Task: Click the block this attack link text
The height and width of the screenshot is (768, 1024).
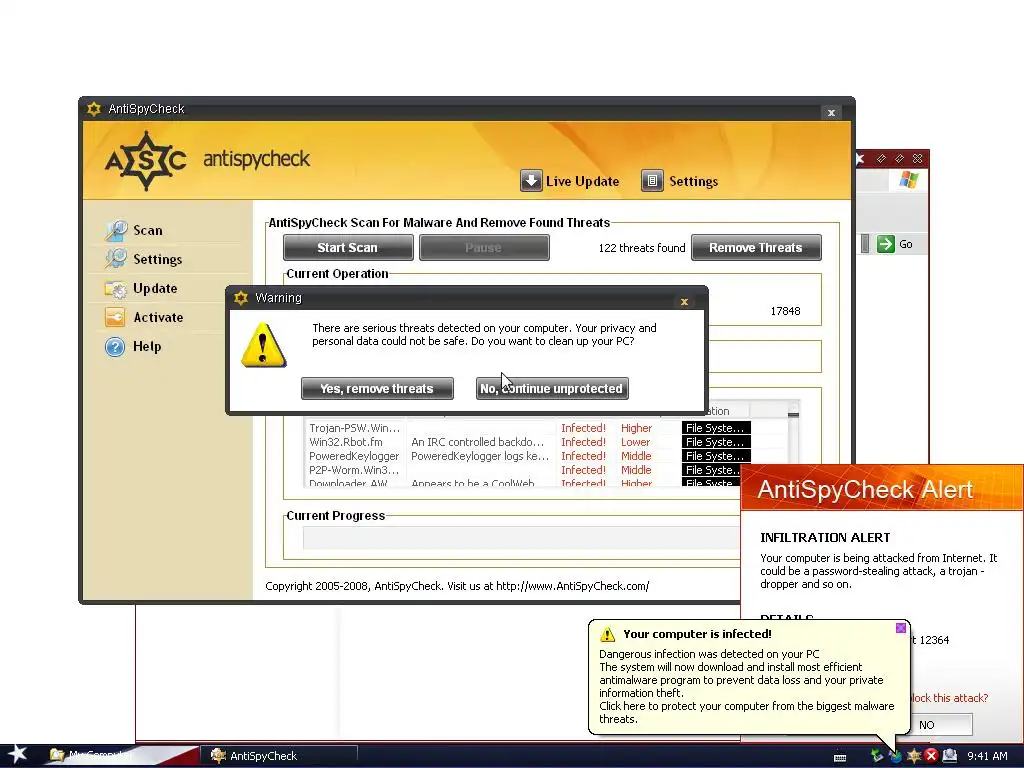Action: (948, 698)
